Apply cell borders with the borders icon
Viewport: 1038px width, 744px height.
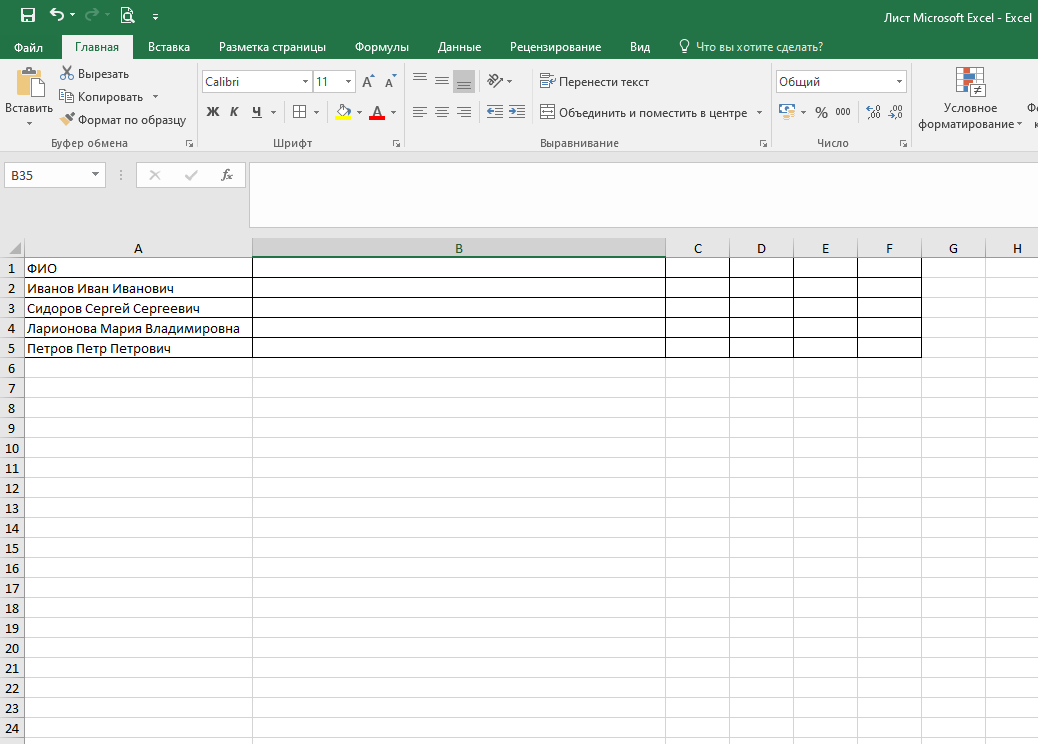[x=299, y=112]
